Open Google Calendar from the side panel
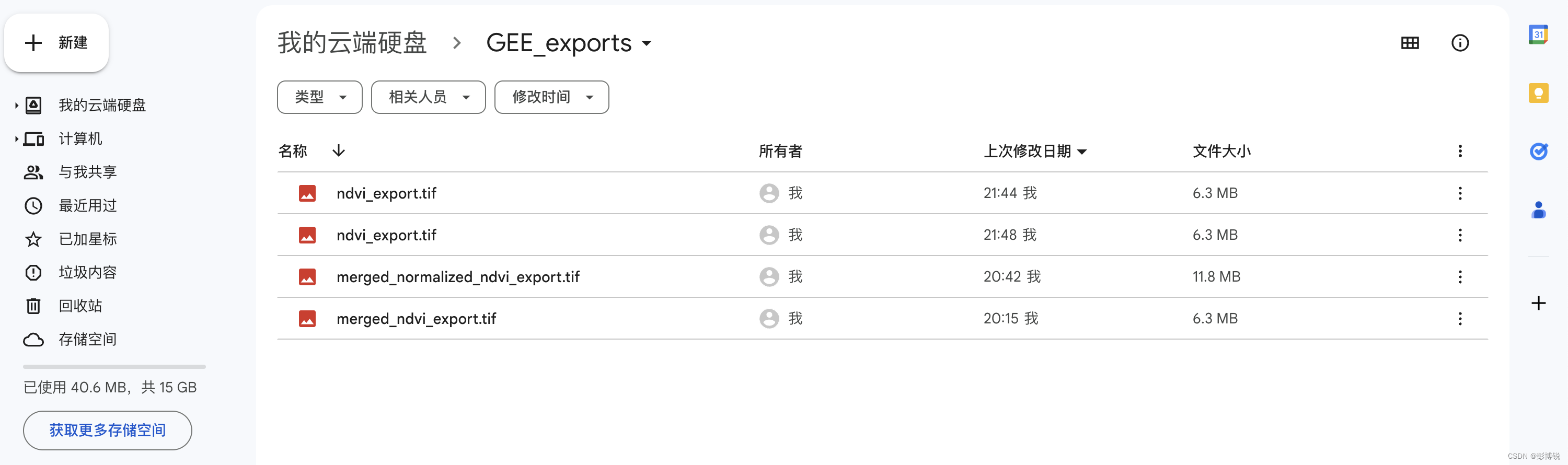 click(x=1539, y=34)
